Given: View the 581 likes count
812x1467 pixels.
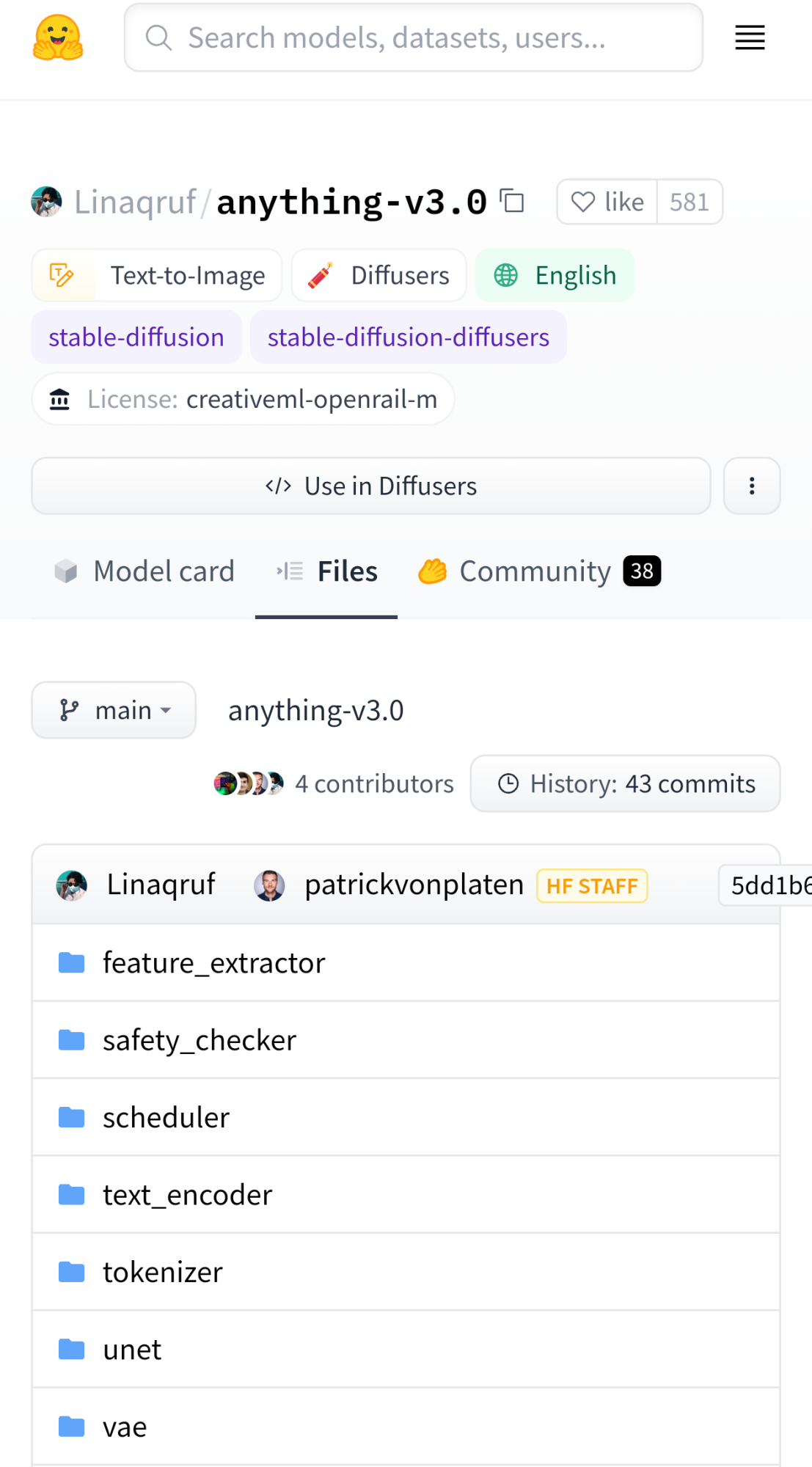Looking at the screenshot, I should pos(690,202).
